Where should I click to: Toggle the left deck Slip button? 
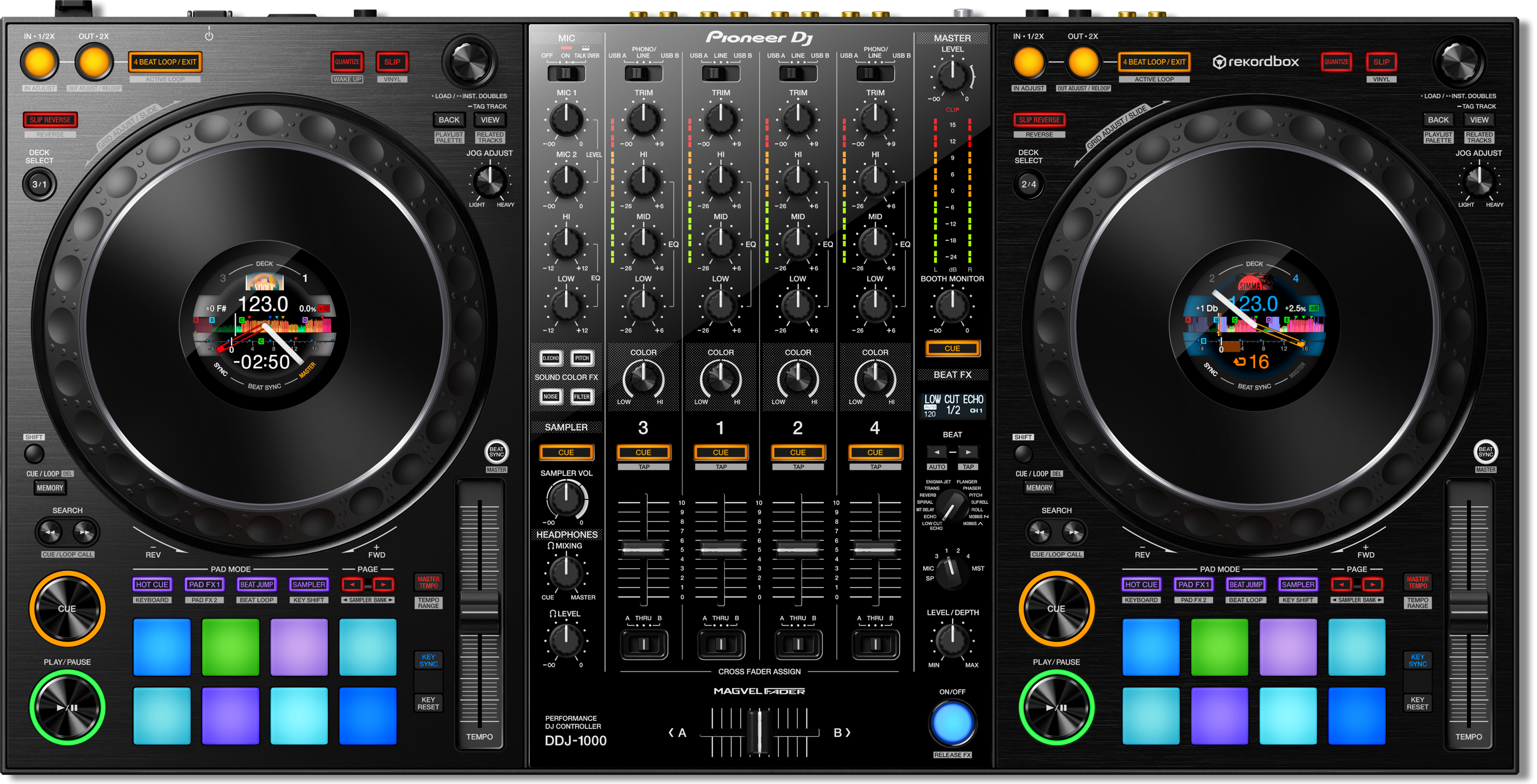tap(392, 61)
